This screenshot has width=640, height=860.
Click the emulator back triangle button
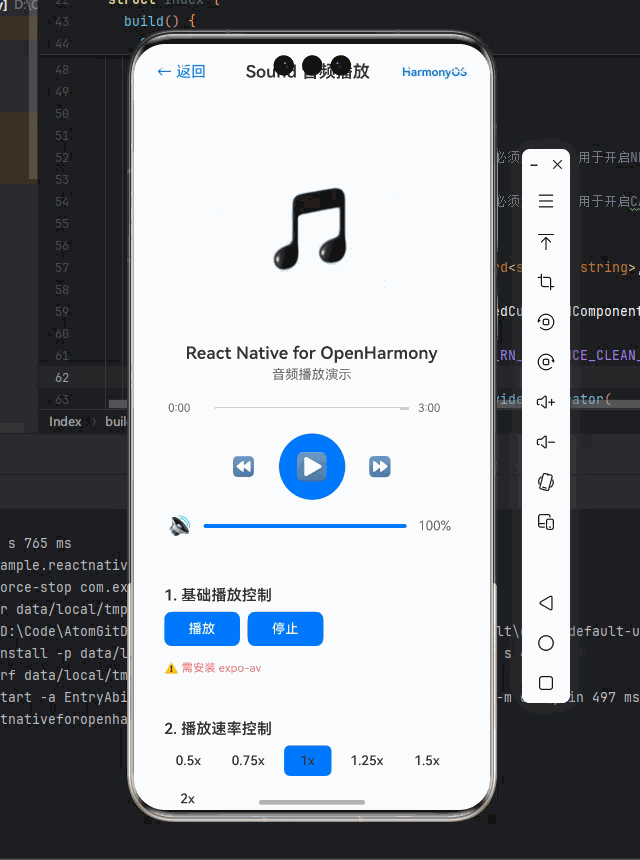546,603
